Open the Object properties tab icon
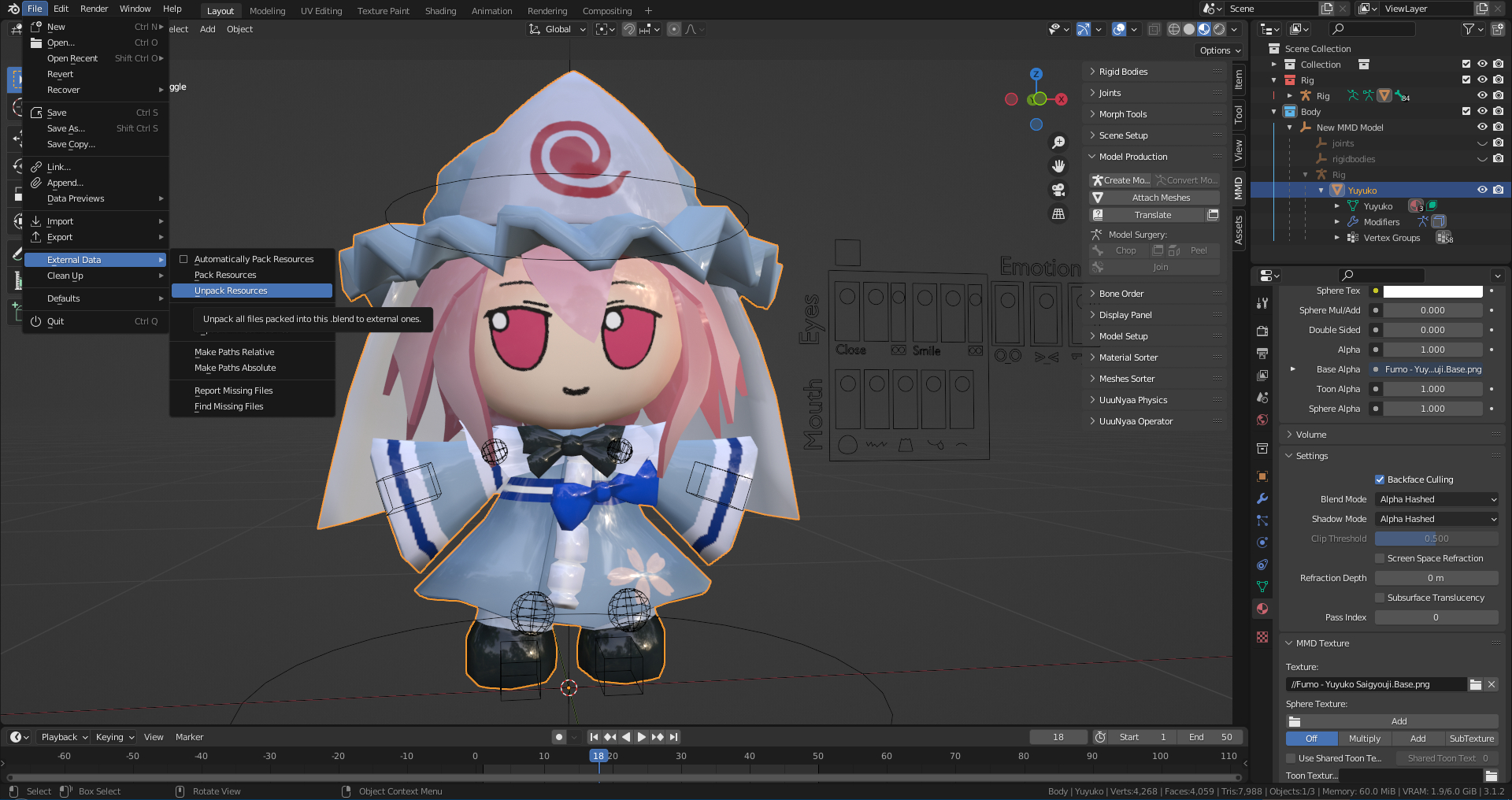 coord(1262,476)
